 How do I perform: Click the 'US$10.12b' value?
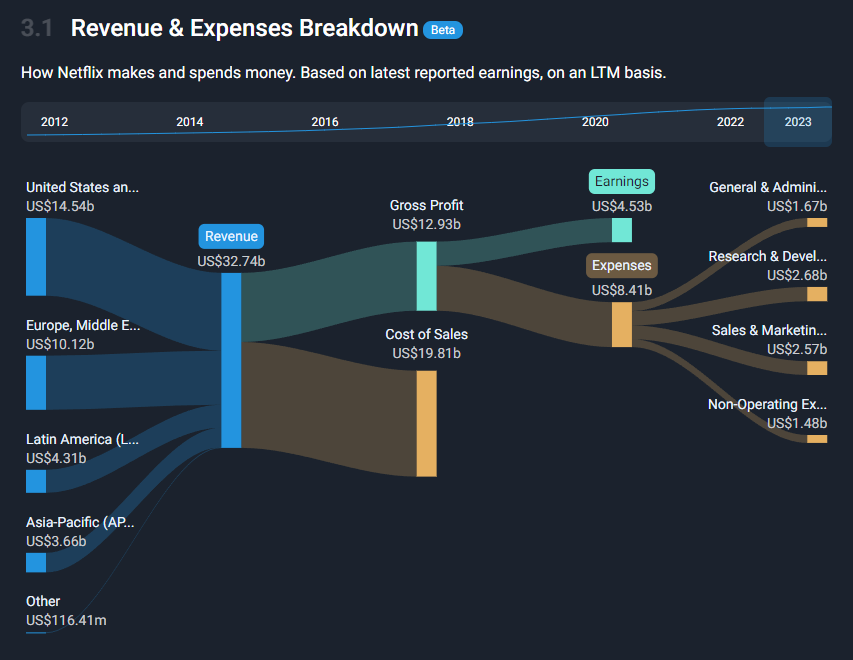click(x=60, y=344)
